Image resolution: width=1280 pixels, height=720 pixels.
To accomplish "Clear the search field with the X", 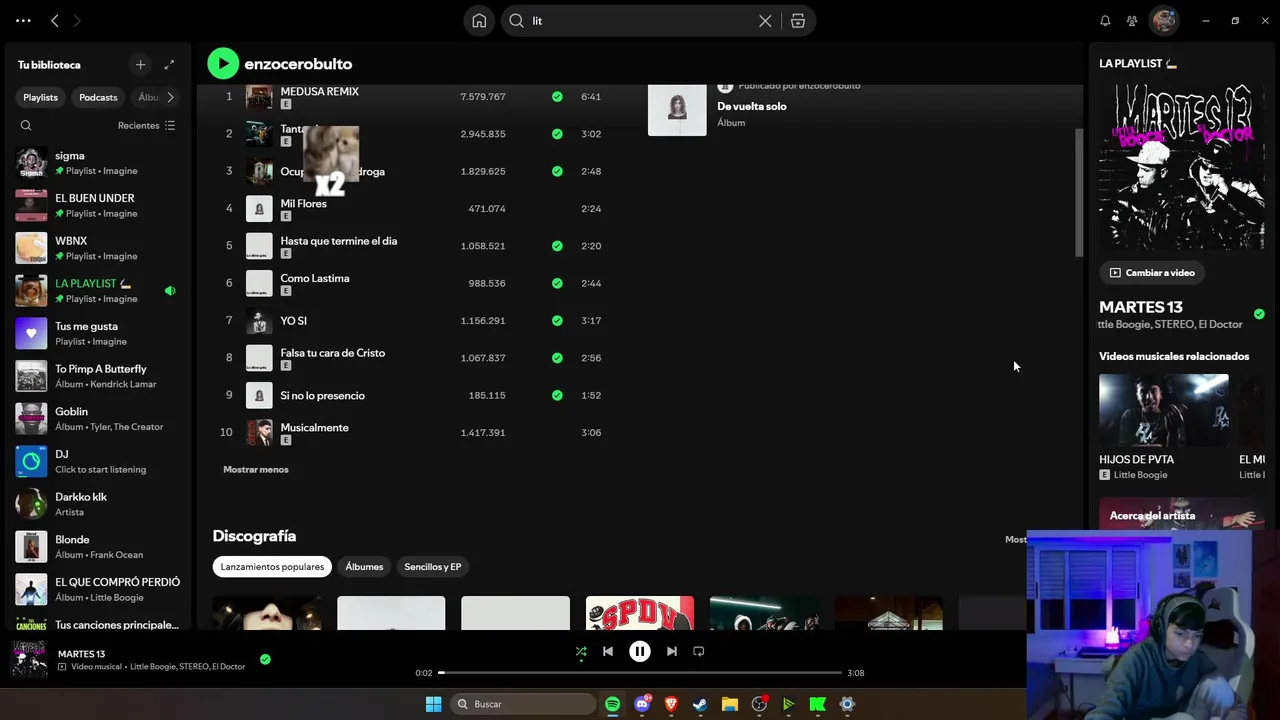I will pyautogui.click(x=765, y=21).
